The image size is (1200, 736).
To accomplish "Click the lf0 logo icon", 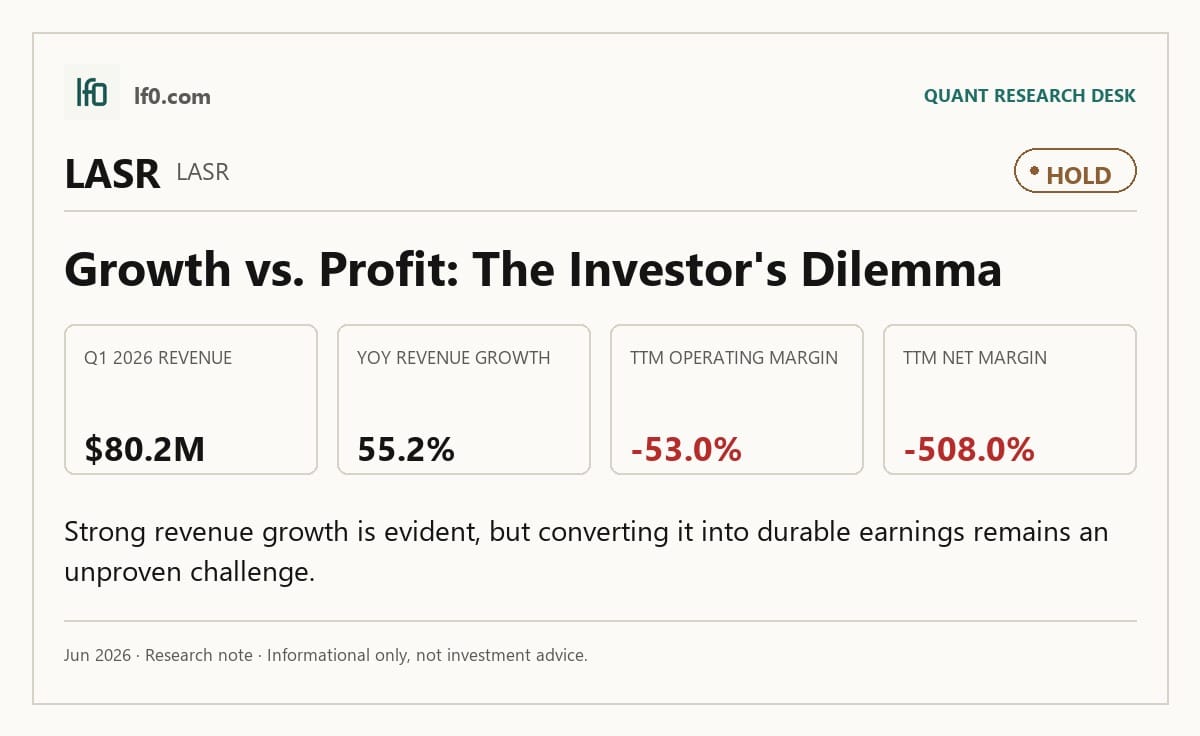I will [x=92, y=92].
